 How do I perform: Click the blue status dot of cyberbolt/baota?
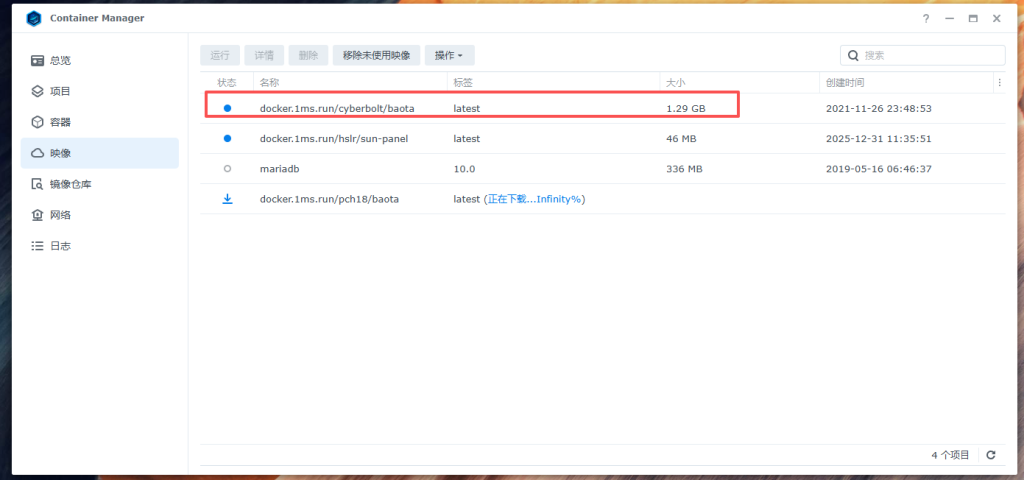click(227, 108)
